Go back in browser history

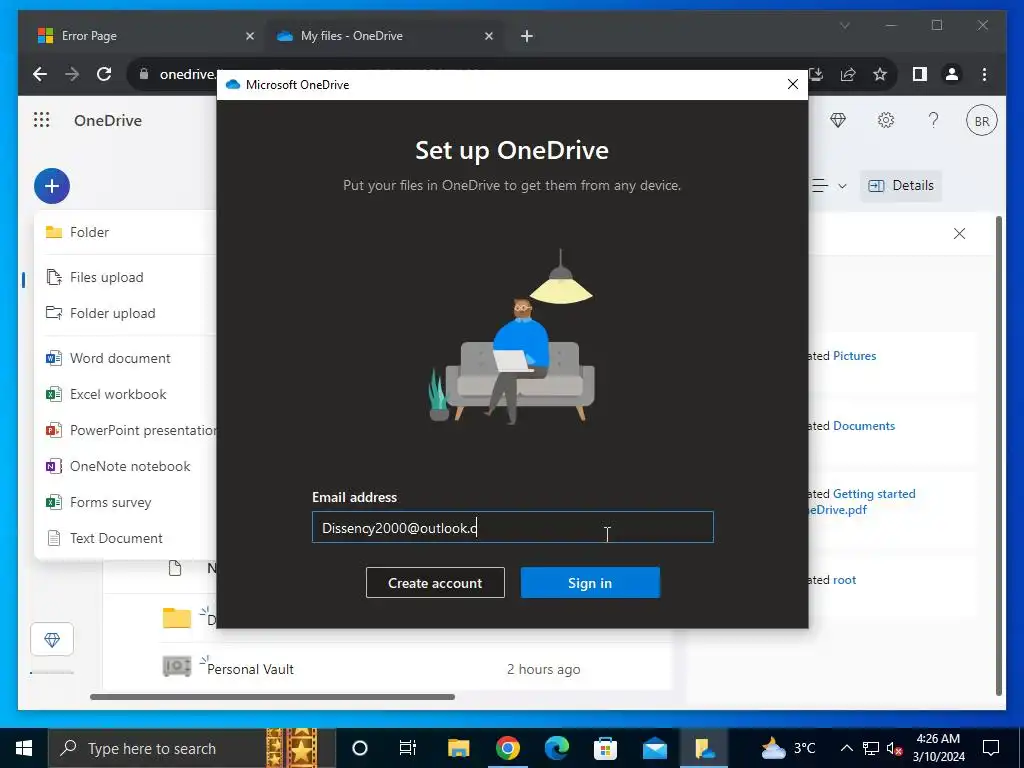click(x=40, y=74)
